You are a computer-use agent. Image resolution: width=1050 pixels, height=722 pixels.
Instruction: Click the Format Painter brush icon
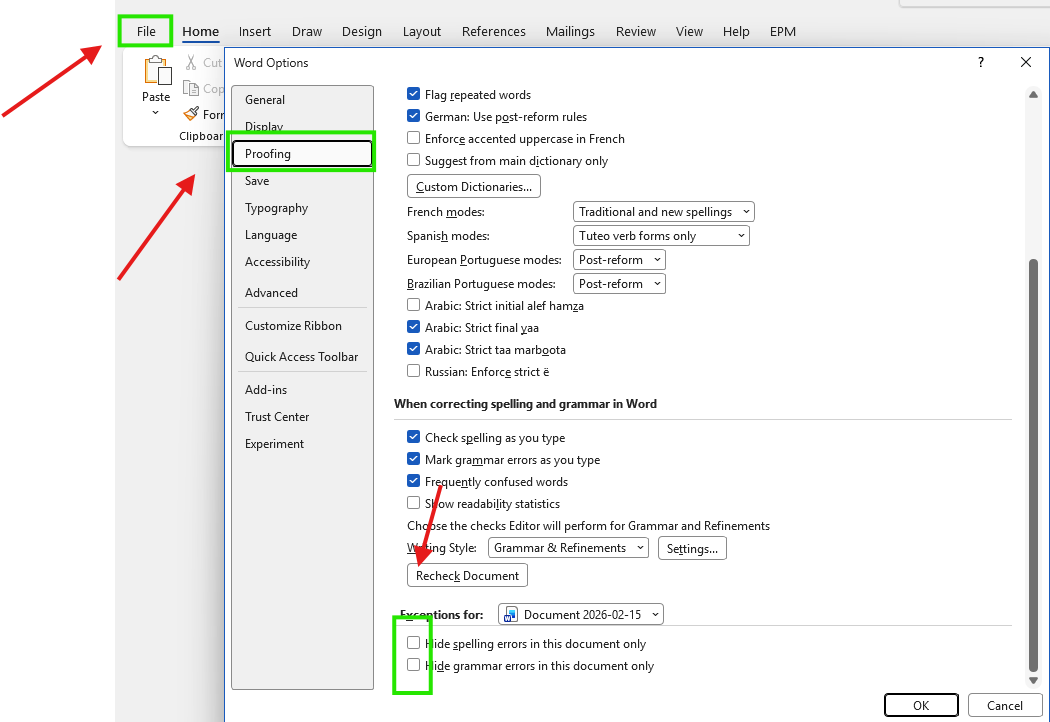pyautogui.click(x=191, y=114)
